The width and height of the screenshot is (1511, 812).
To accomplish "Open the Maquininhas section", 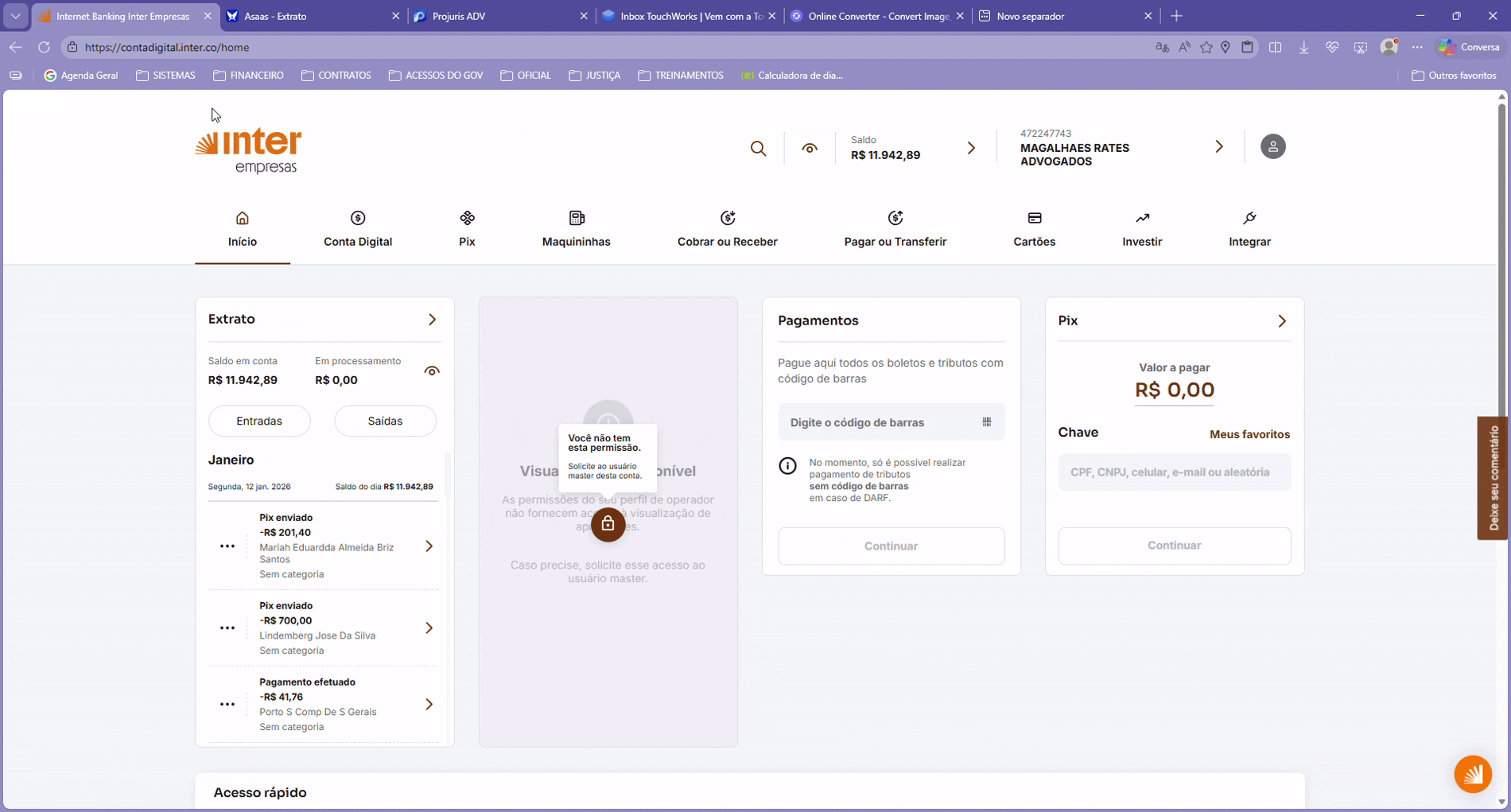I will [576, 229].
